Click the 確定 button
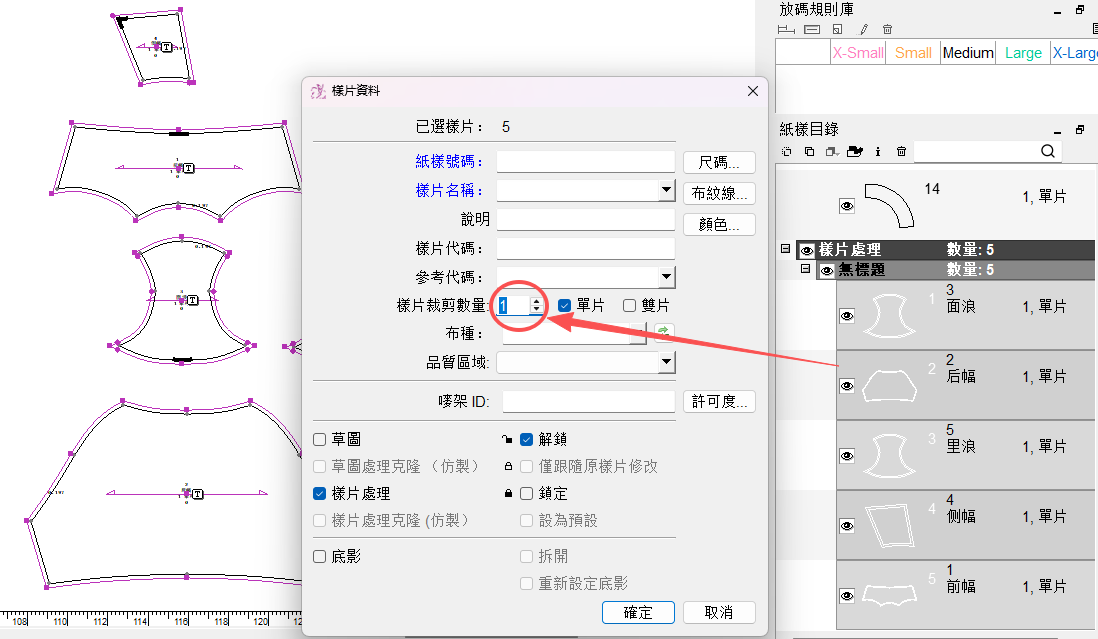1098x639 pixels. pyautogui.click(x=638, y=612)
